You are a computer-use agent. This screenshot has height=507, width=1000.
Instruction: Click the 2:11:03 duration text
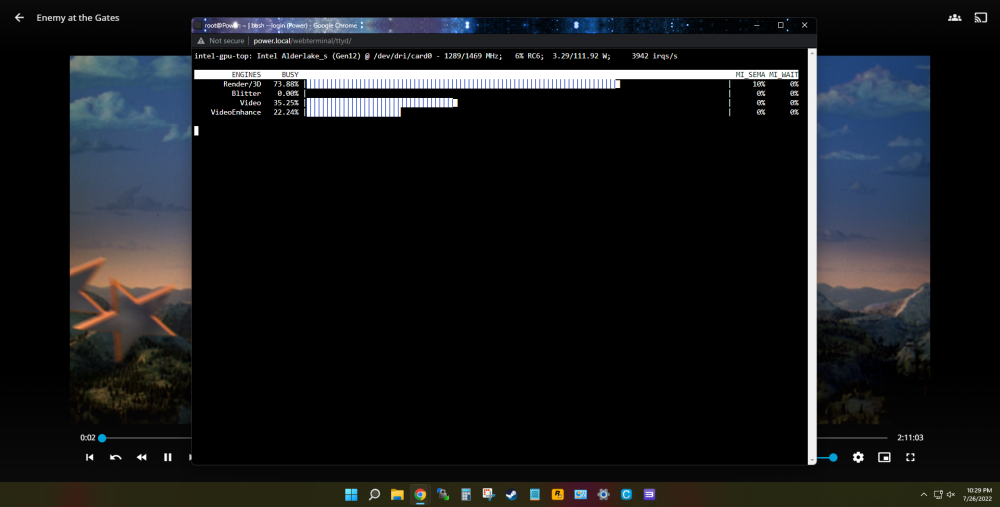[x=910, y=437]
